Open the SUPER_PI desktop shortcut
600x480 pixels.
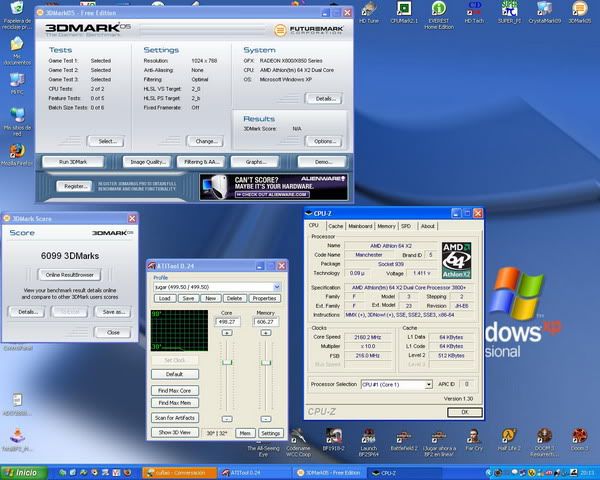509,10
